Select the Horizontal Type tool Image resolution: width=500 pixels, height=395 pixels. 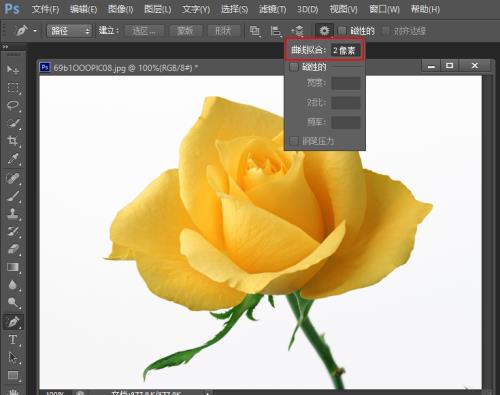tap(13, 340)
